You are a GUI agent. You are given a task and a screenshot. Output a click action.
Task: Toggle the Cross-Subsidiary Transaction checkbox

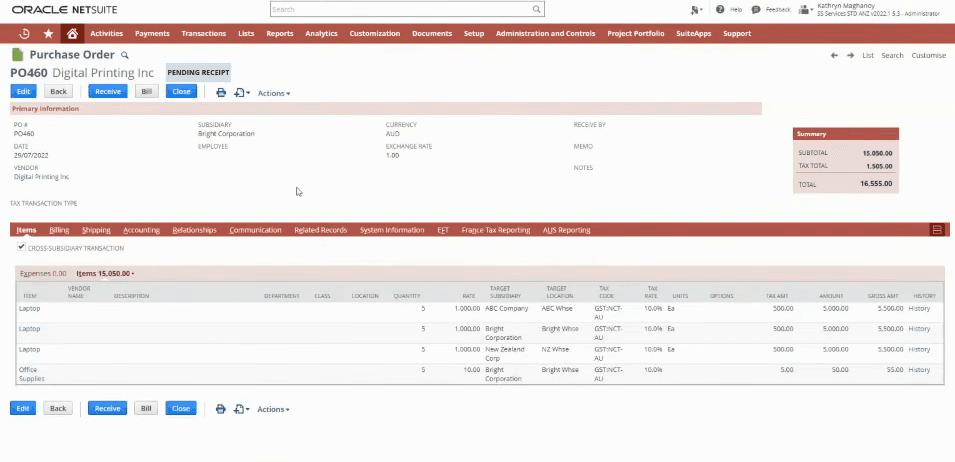[x=21, y=247]
